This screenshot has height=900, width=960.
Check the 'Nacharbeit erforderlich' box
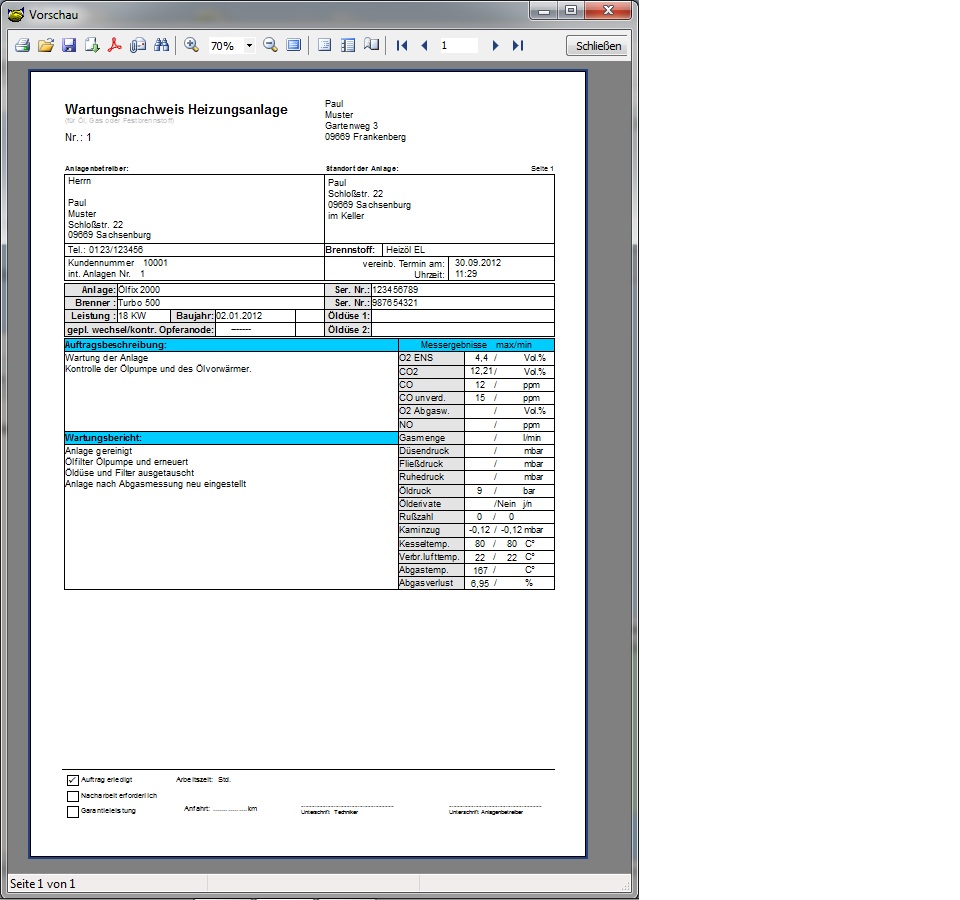pos(72,796)
